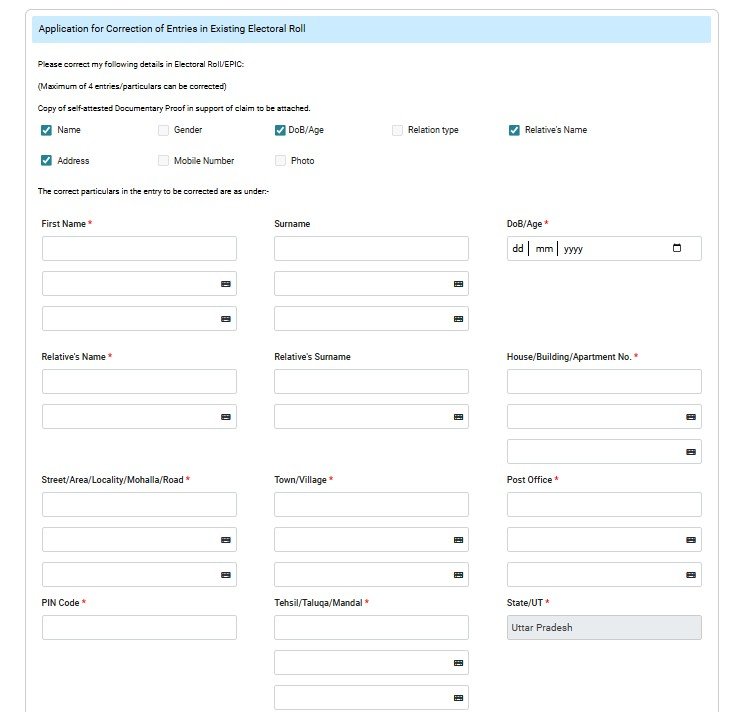Enable the Gender checkbox
The width and height of the screenshot is (751, 712).
point(164,130)
